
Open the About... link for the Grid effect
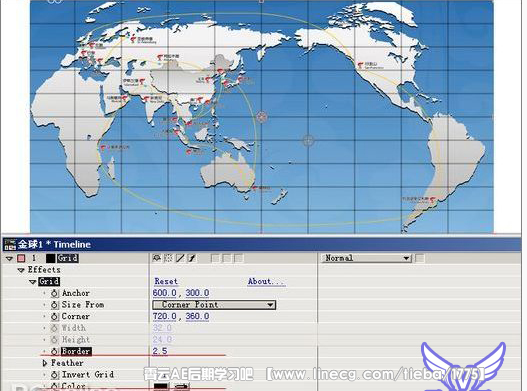point(266,281)
